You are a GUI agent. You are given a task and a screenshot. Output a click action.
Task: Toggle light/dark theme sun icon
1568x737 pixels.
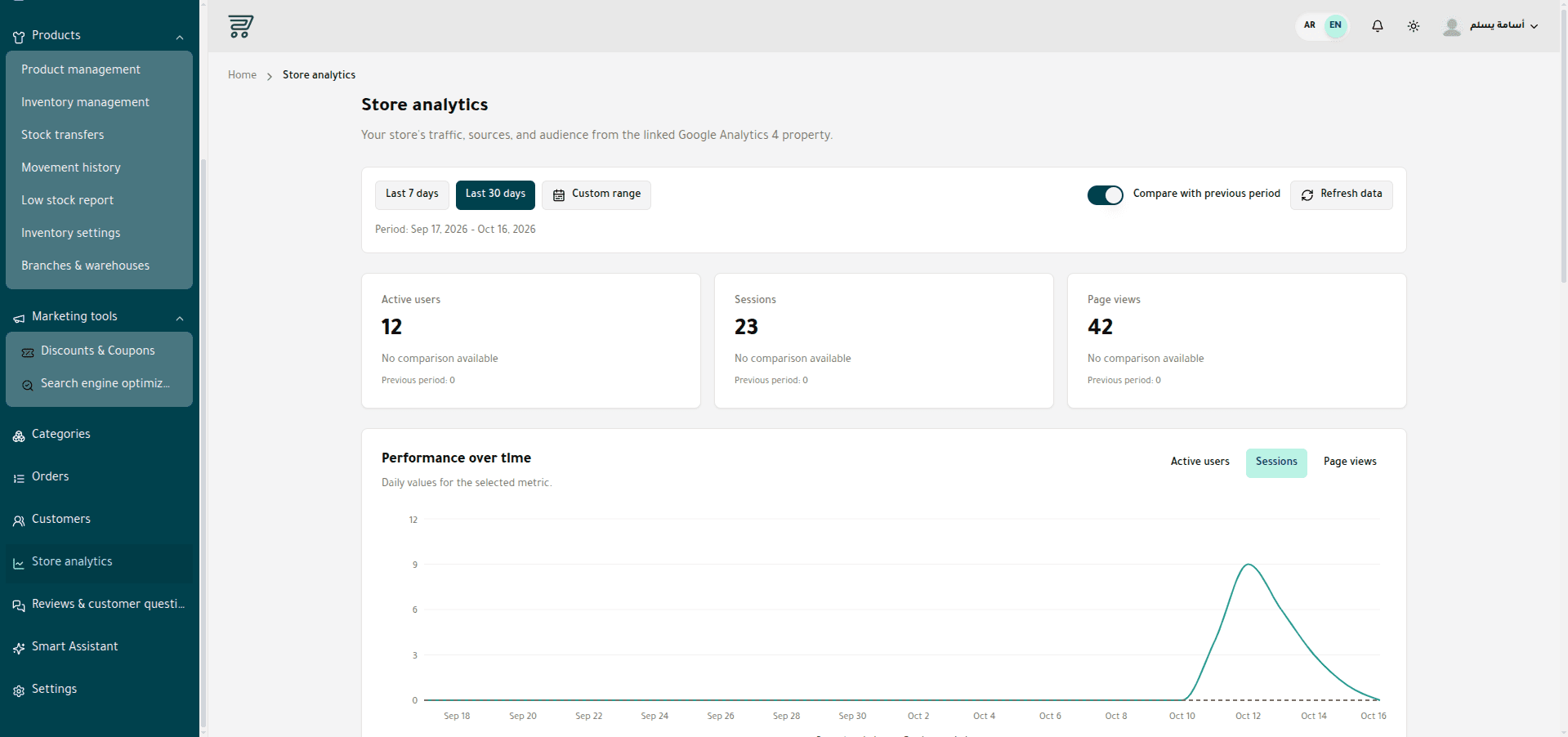(x=1414, y=26)
